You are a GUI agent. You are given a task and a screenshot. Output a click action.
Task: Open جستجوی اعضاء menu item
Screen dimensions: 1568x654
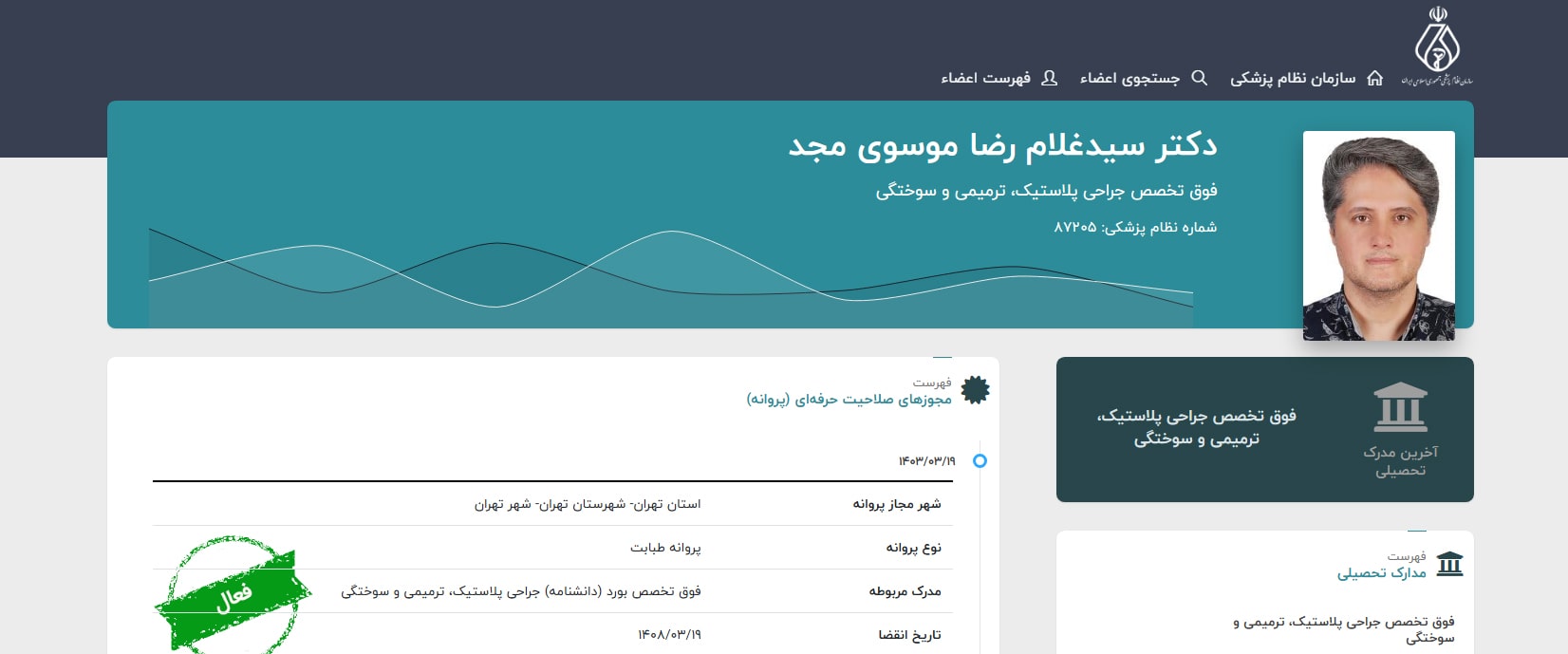point(1129,78)
